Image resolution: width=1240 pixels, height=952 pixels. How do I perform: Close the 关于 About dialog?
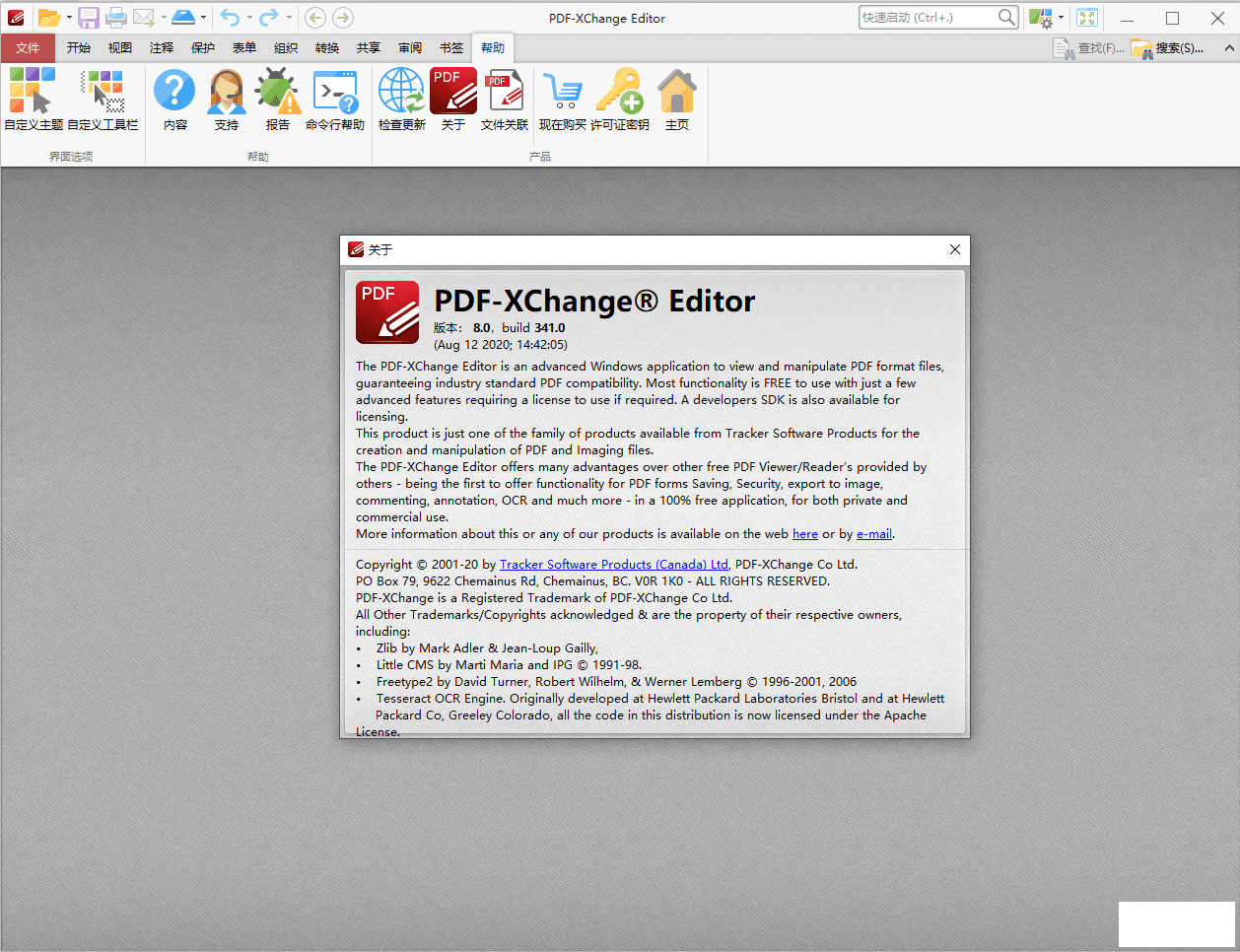(x=954, y=249)
